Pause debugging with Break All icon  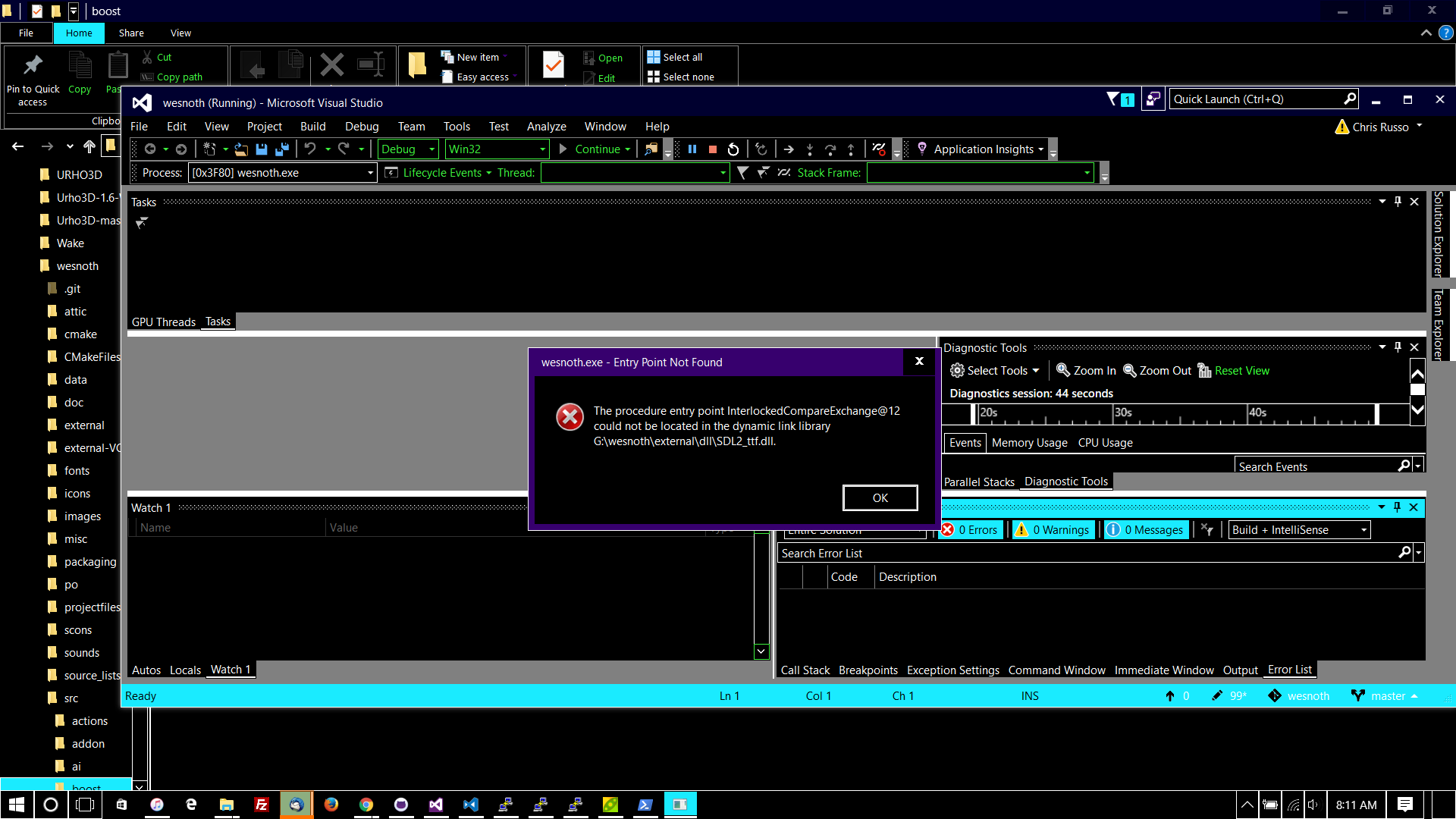692,149
